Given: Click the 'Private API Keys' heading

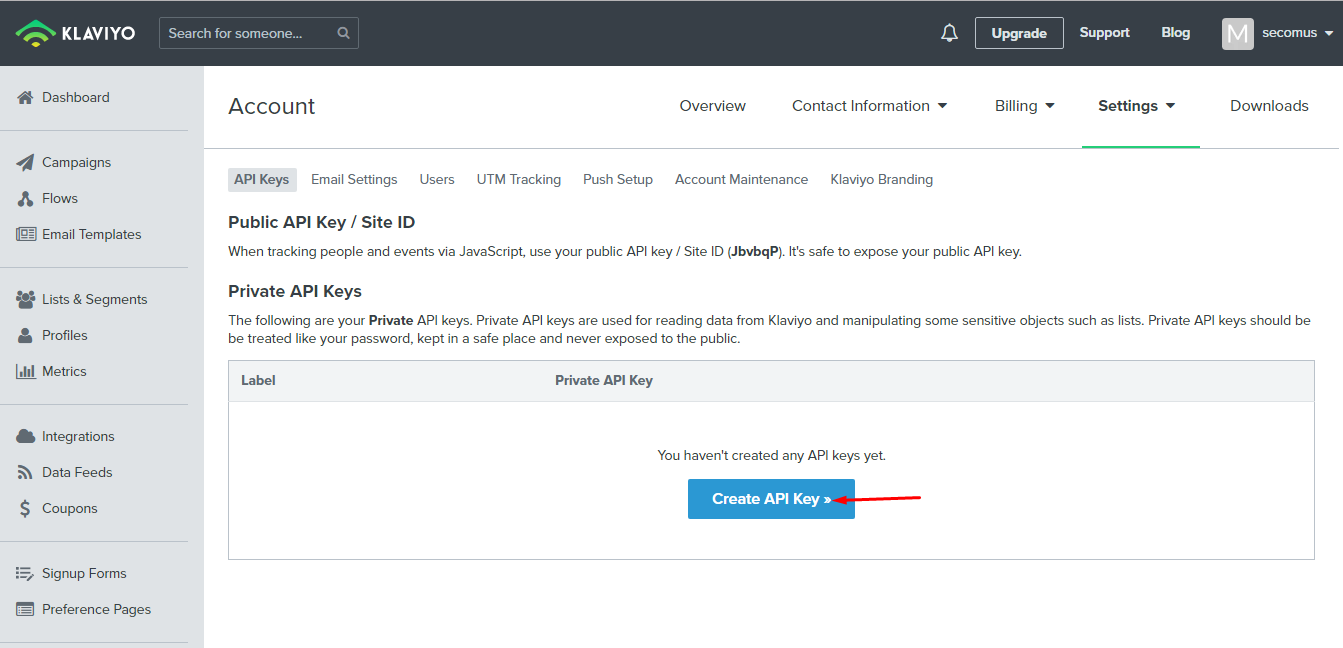Looking at the screenshot, I should pyautogui.click(x=295, y=291).
